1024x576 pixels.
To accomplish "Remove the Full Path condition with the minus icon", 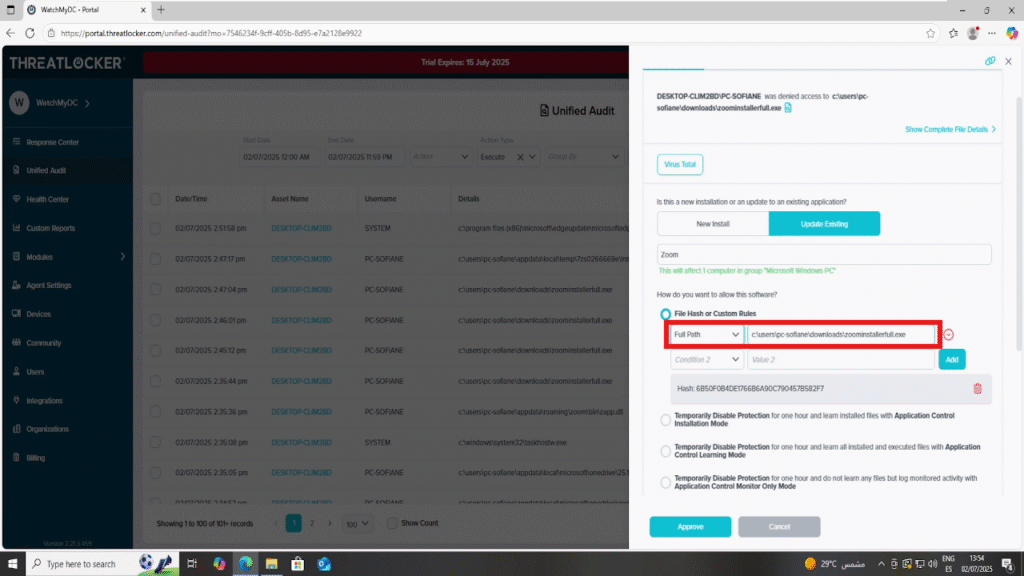I will pyautogui.click(x=948, y=334).
